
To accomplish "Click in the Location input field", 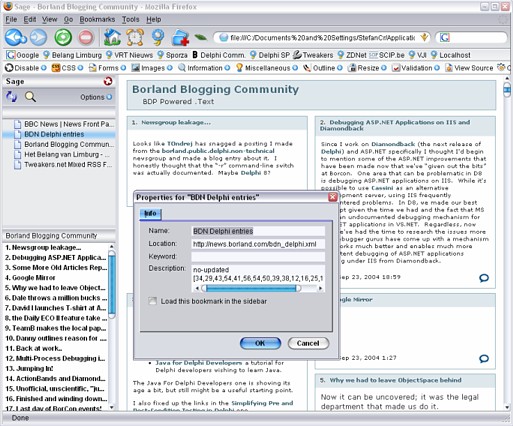I will pos(258,244).
